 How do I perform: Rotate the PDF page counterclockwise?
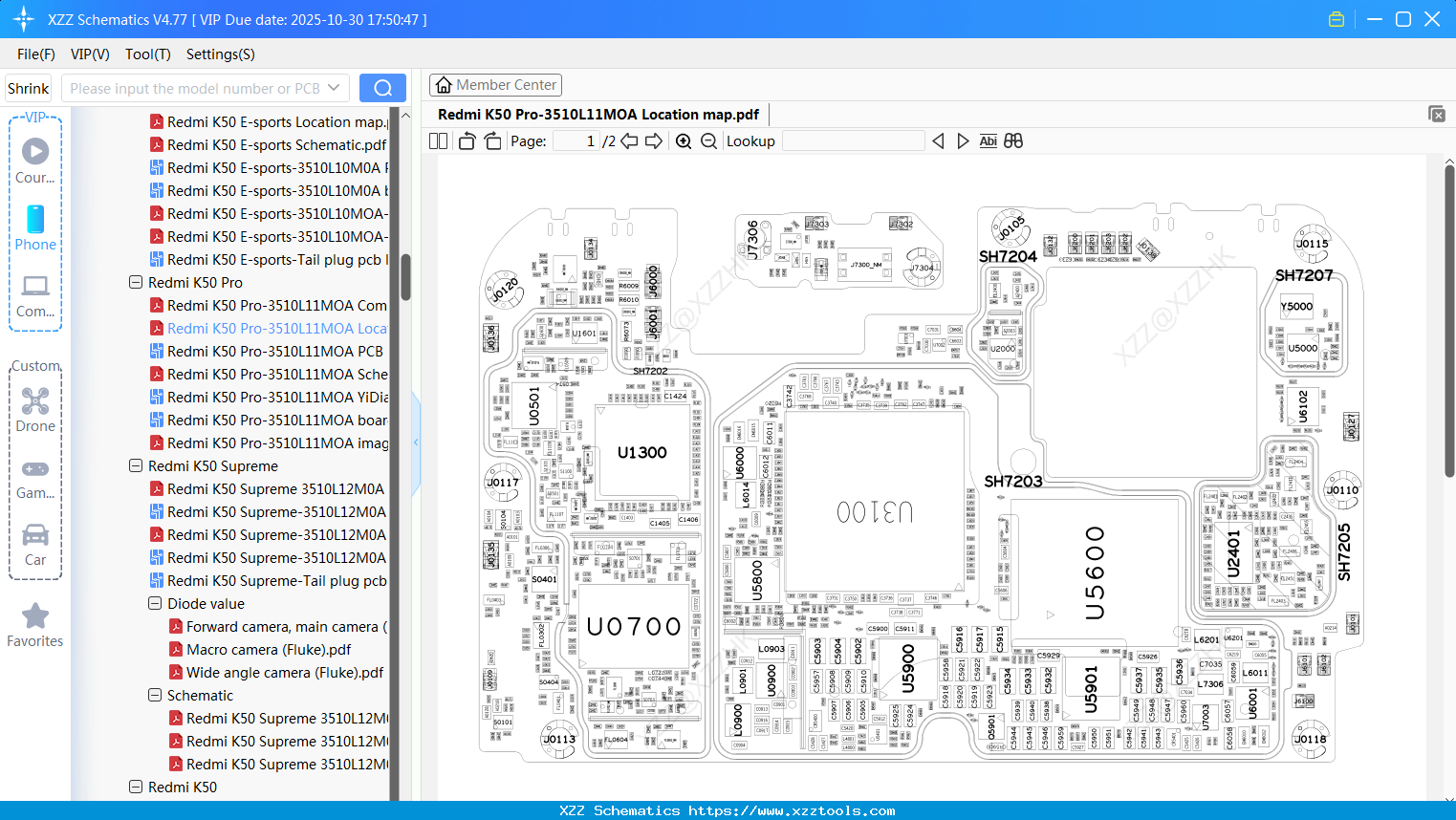point(466,140)
